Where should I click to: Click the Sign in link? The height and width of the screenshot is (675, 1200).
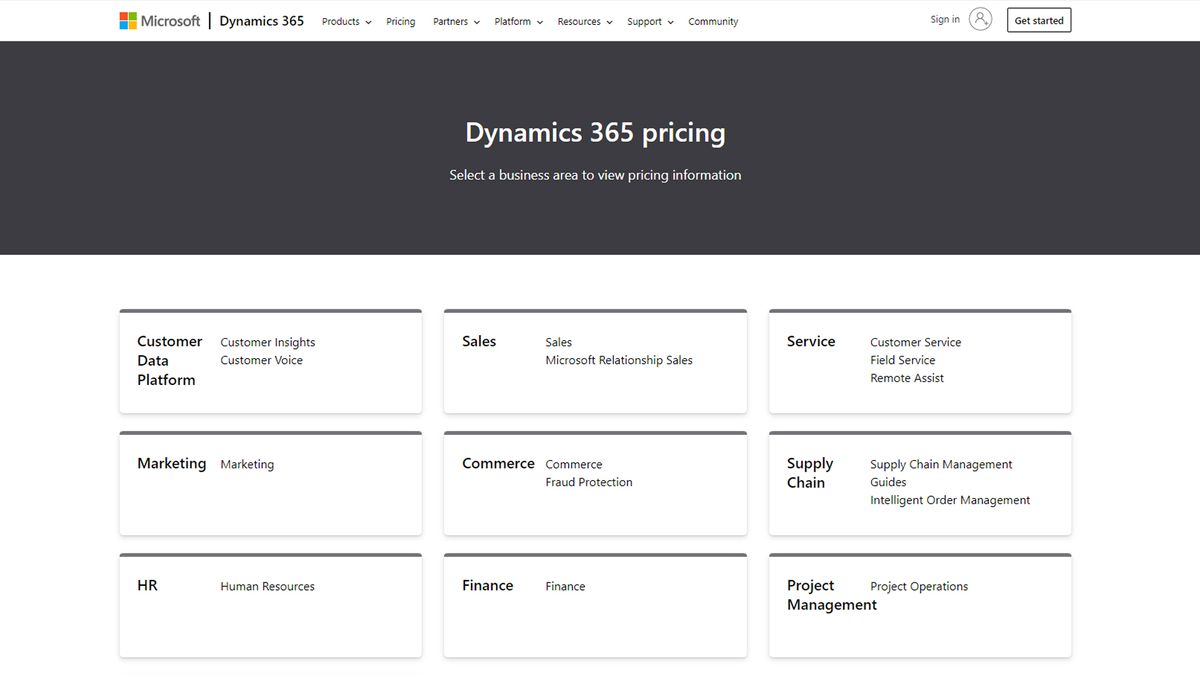tap(945, 20)
